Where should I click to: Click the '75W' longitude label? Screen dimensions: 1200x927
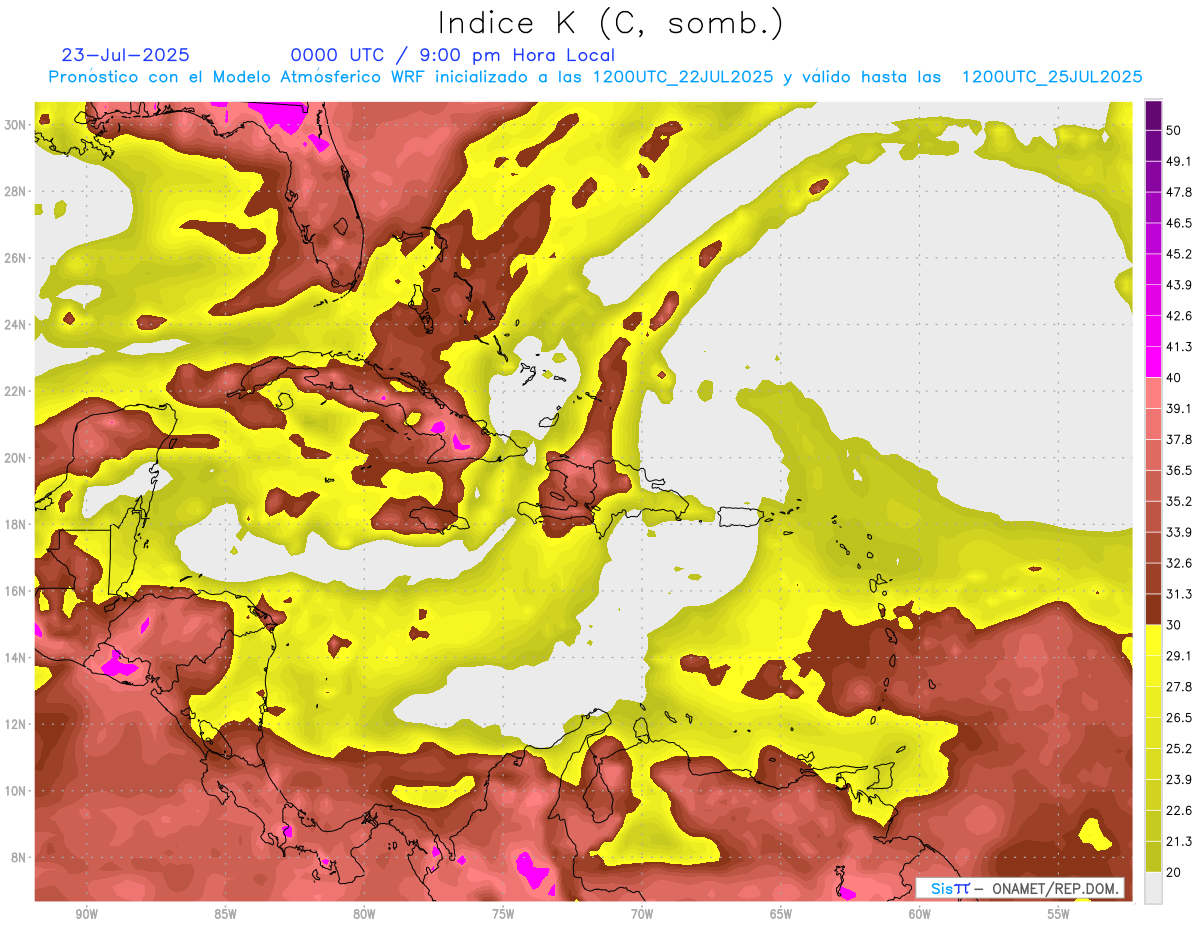pos(504,914)
